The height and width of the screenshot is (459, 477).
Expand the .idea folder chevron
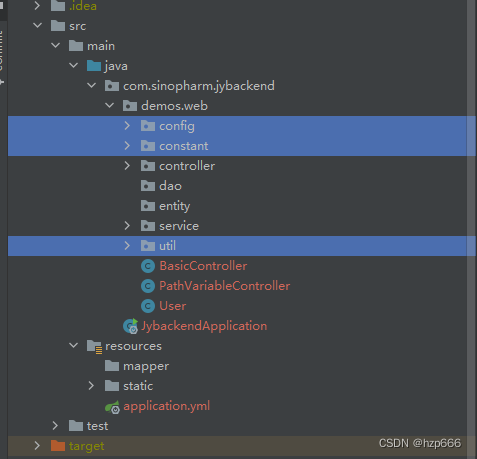(37, 6)
